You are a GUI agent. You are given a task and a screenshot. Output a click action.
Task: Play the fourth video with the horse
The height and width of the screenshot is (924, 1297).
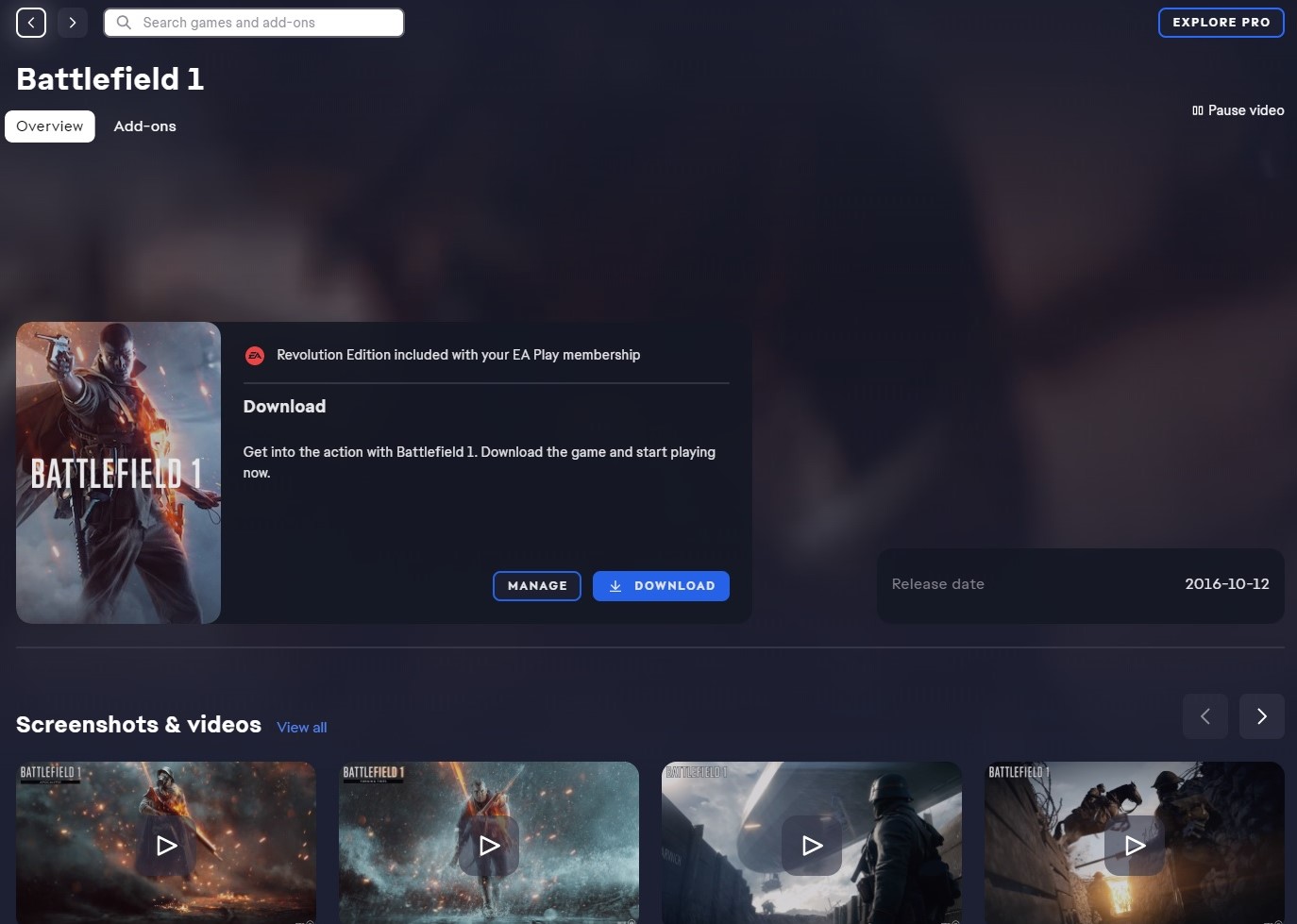tap(1135, 846)
